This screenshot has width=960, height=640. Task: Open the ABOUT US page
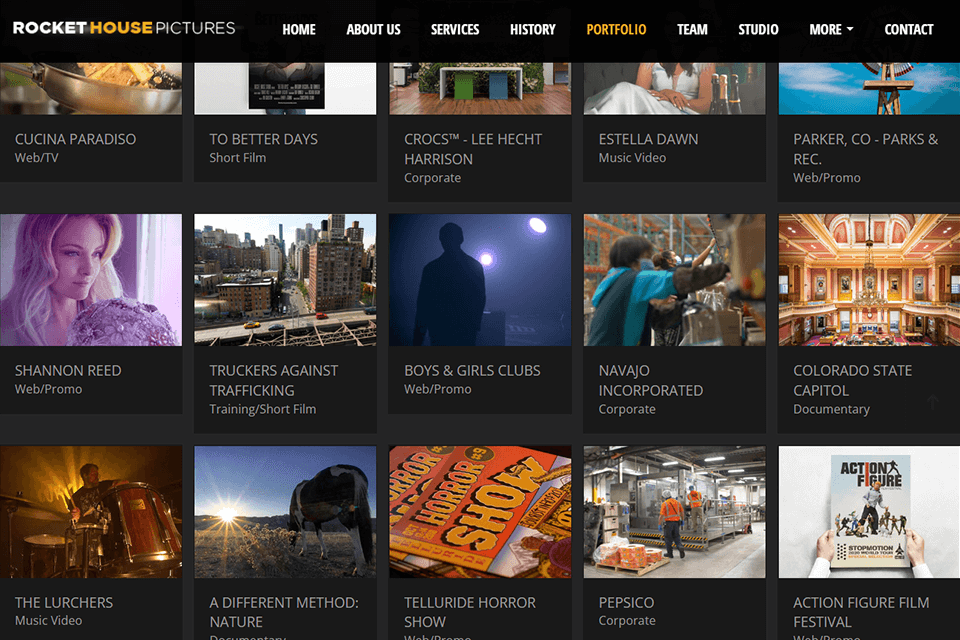click(x=373, y=29)
